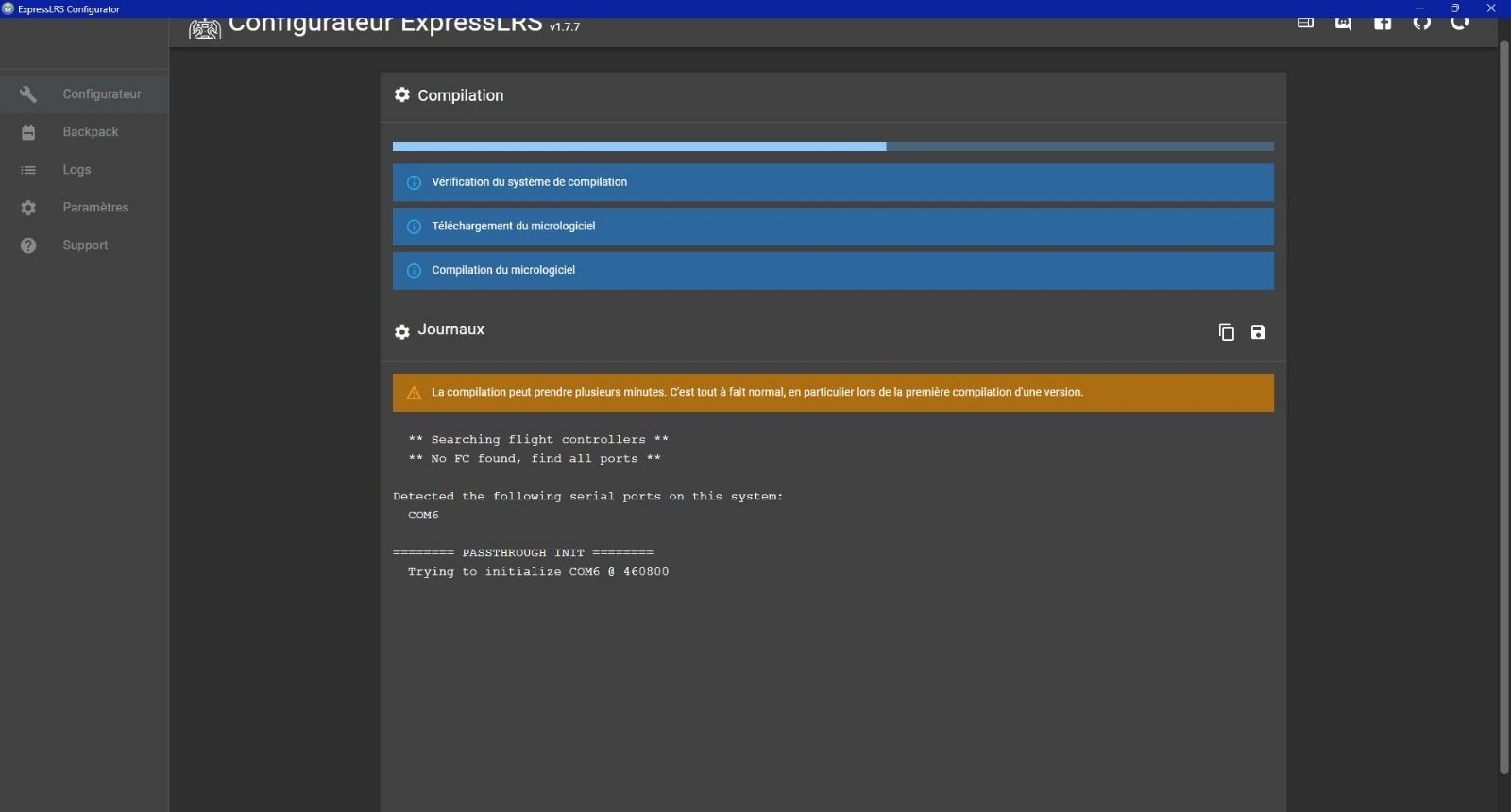
Task: Select the 'Compilation du micrologiciel' step
Action: tap(832, 270)
